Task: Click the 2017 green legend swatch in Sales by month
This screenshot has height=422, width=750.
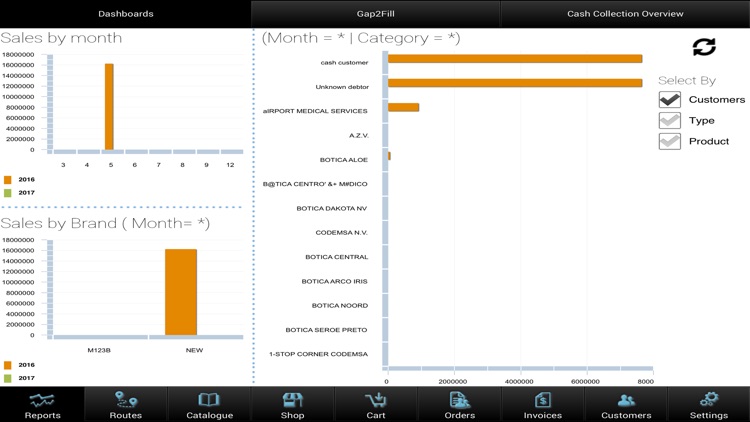Action: 7,193
